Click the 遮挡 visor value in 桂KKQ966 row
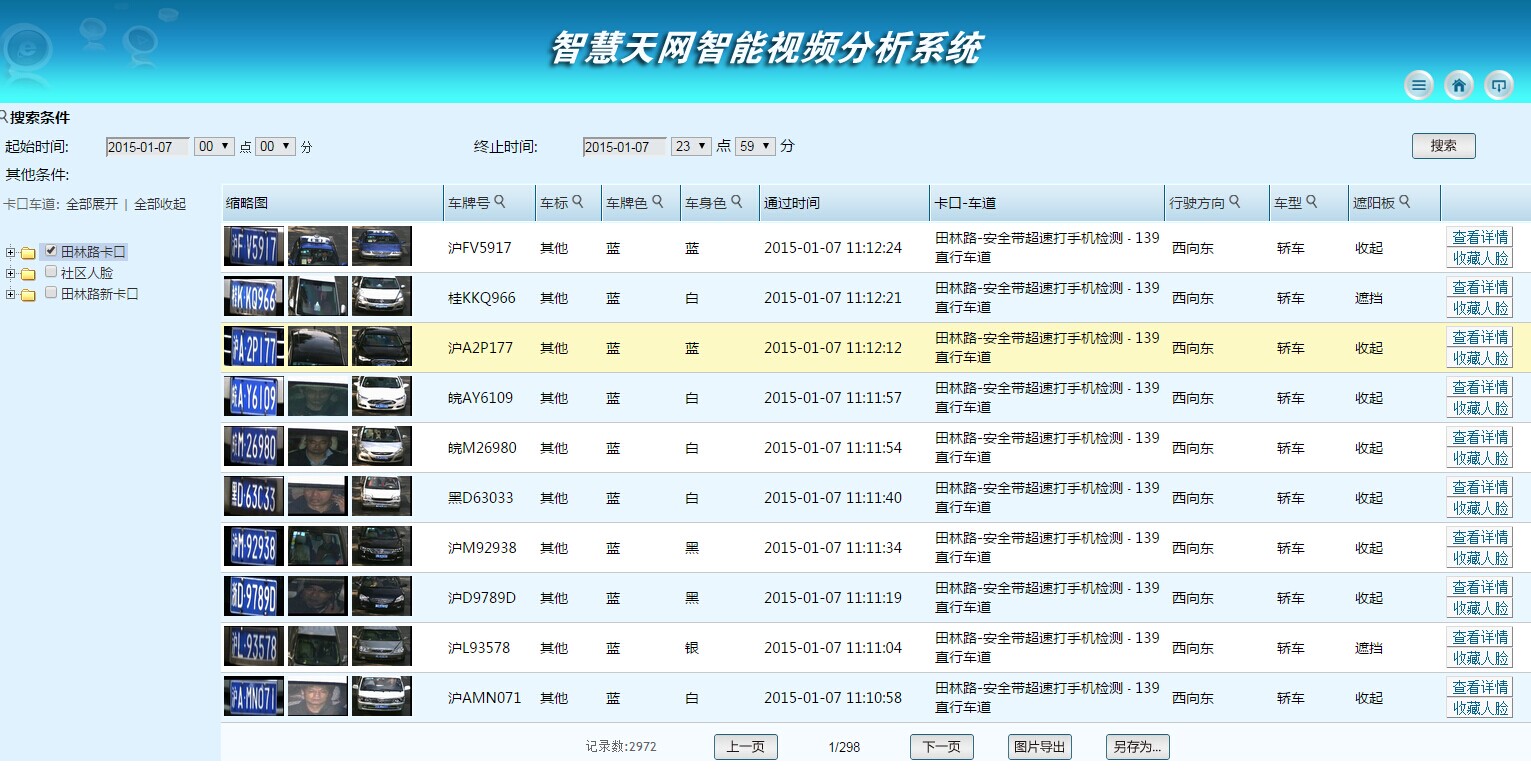1531x779 pixels. pyautogui.click(x=1369, y=298)
